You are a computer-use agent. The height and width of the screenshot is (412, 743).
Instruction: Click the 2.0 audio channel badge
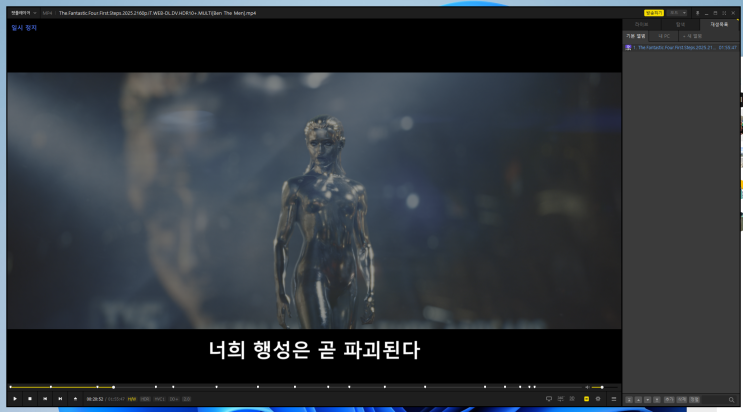tap(187, 399)
